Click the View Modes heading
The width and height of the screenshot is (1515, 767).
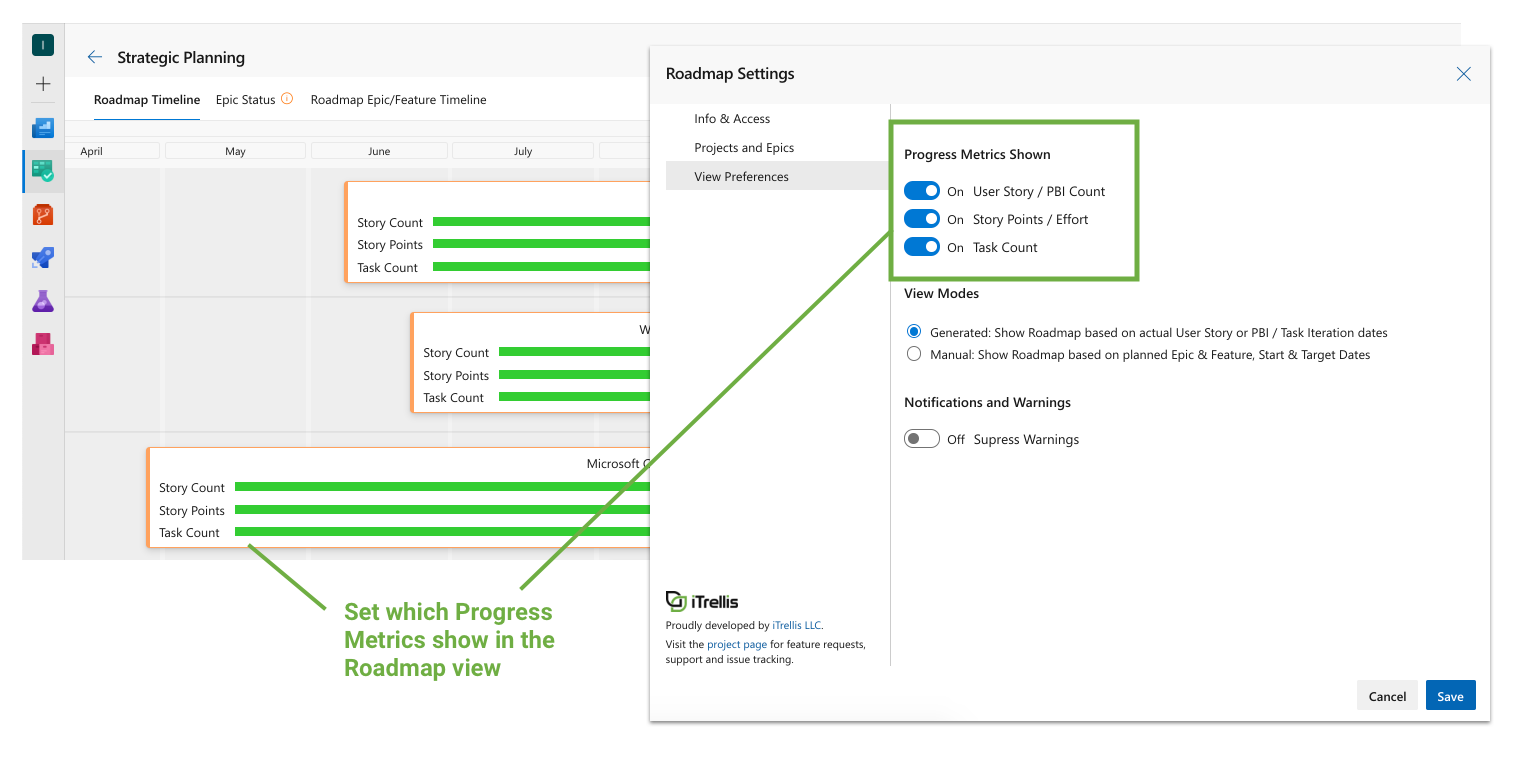pyautogui.click(x=941, y=293)
